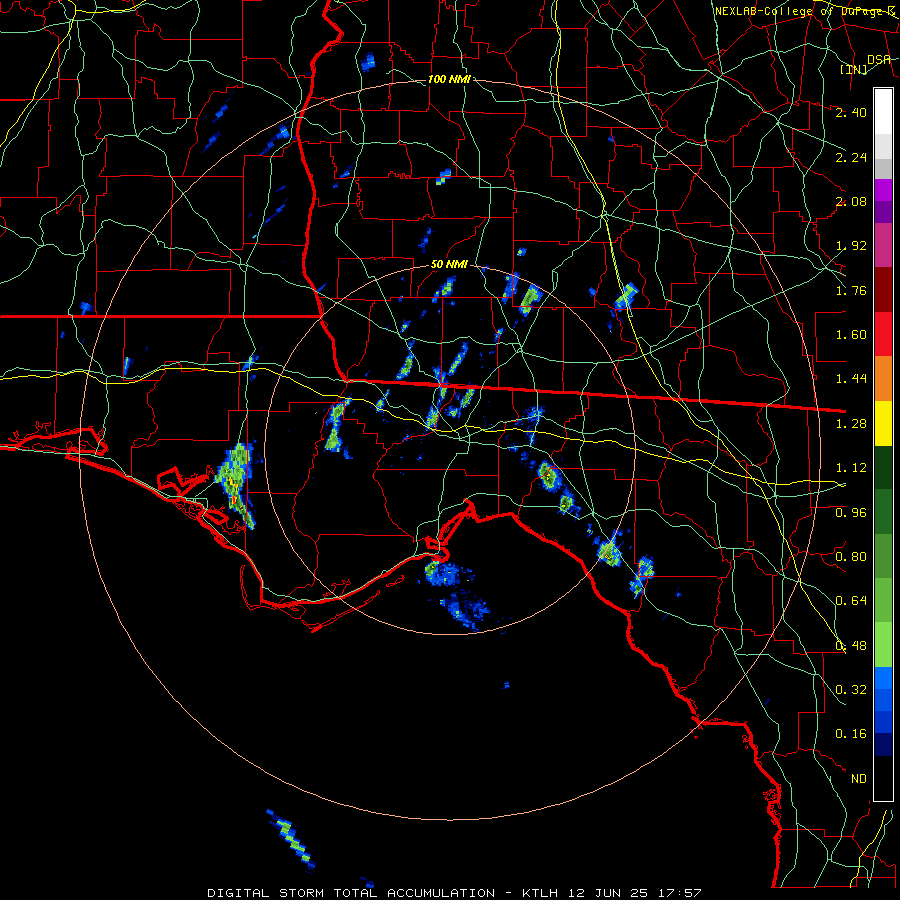
Task: Click the 2.40 label on the scale
Action: tap(851, 112)
